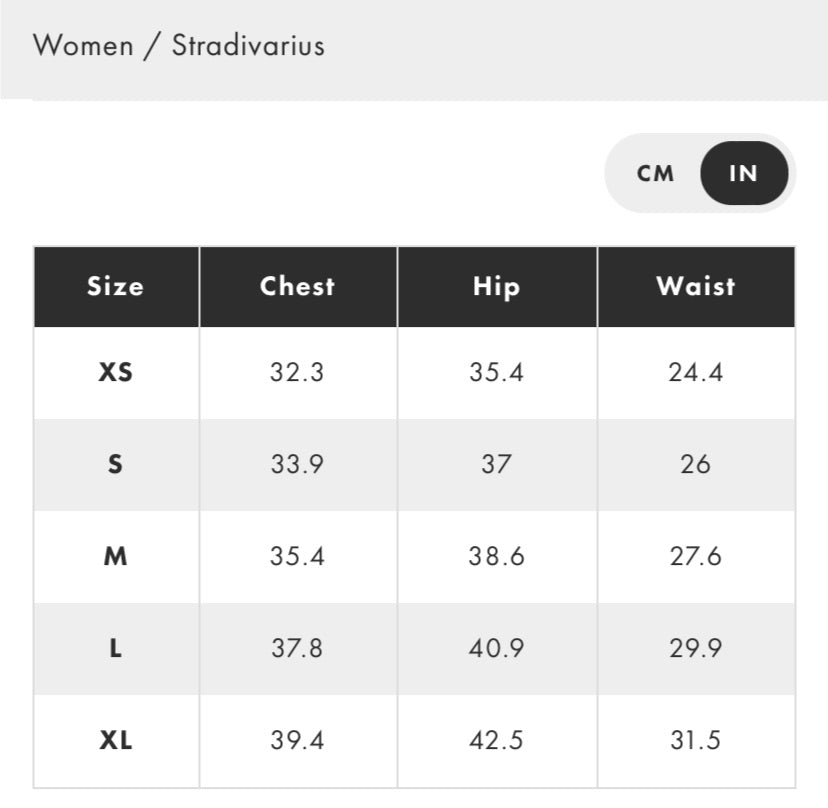Select the Stradivarius breadcrumb entry
This screenshot has width=828, height=808.
[x=248, y=45]
